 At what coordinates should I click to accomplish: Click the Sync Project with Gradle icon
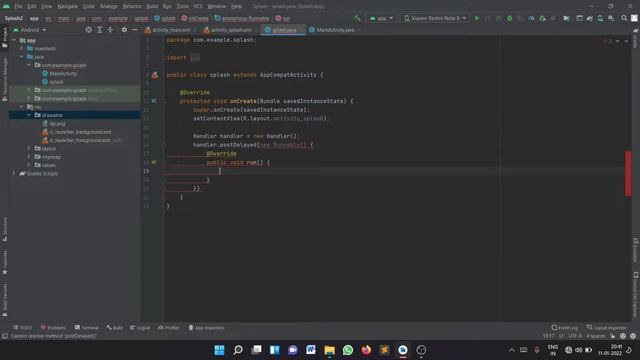(590, 18)
